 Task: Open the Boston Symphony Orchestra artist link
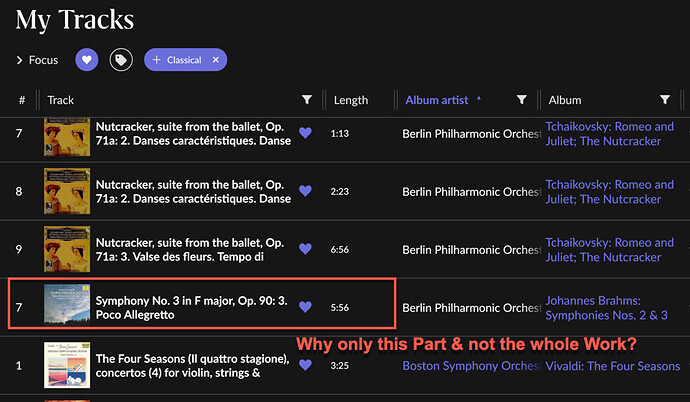[x=471, y=366]
